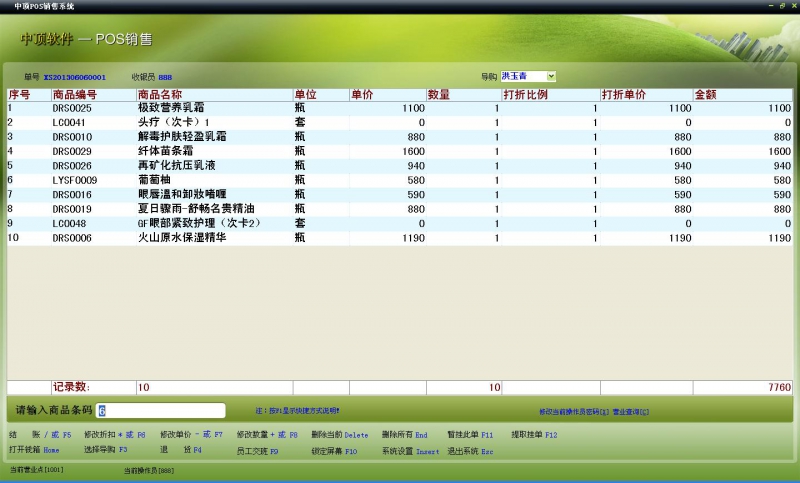Click 锁定屏幕 F10 shortcut
The image size is (800, 483).
point(334,451)
